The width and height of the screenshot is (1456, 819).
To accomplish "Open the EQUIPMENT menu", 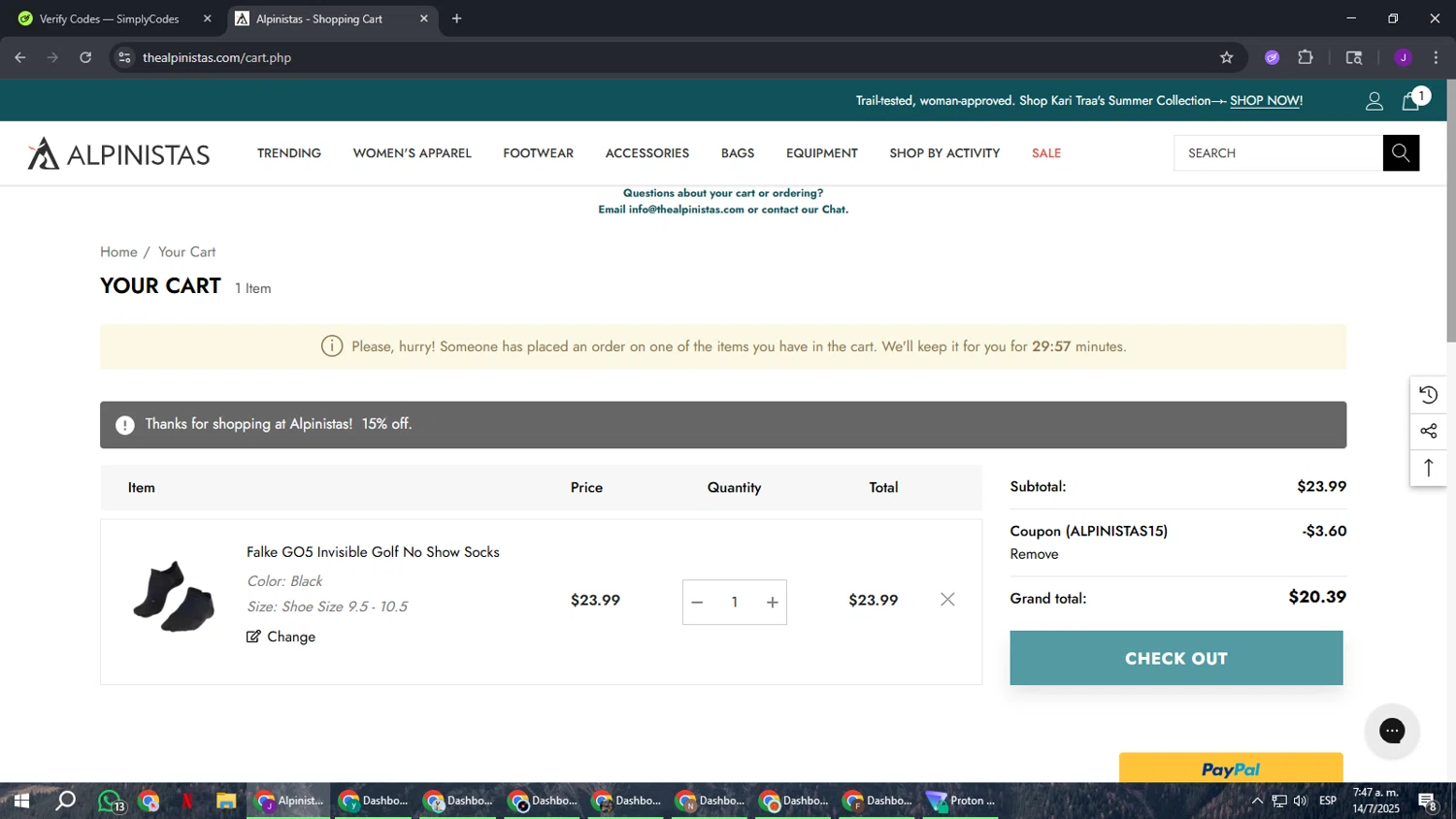I will click(822, 153).
